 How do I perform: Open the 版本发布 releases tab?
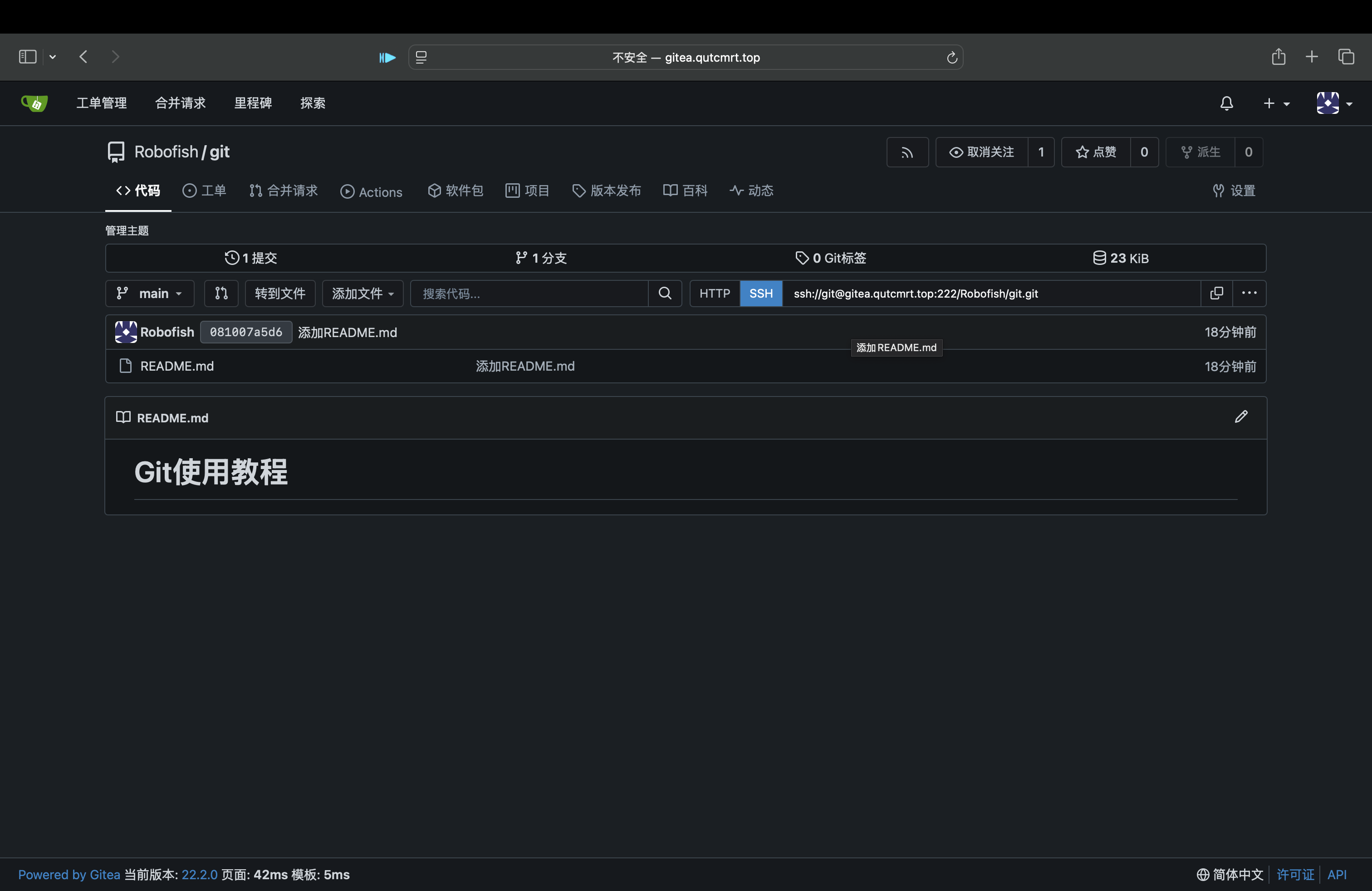point(607,191)
